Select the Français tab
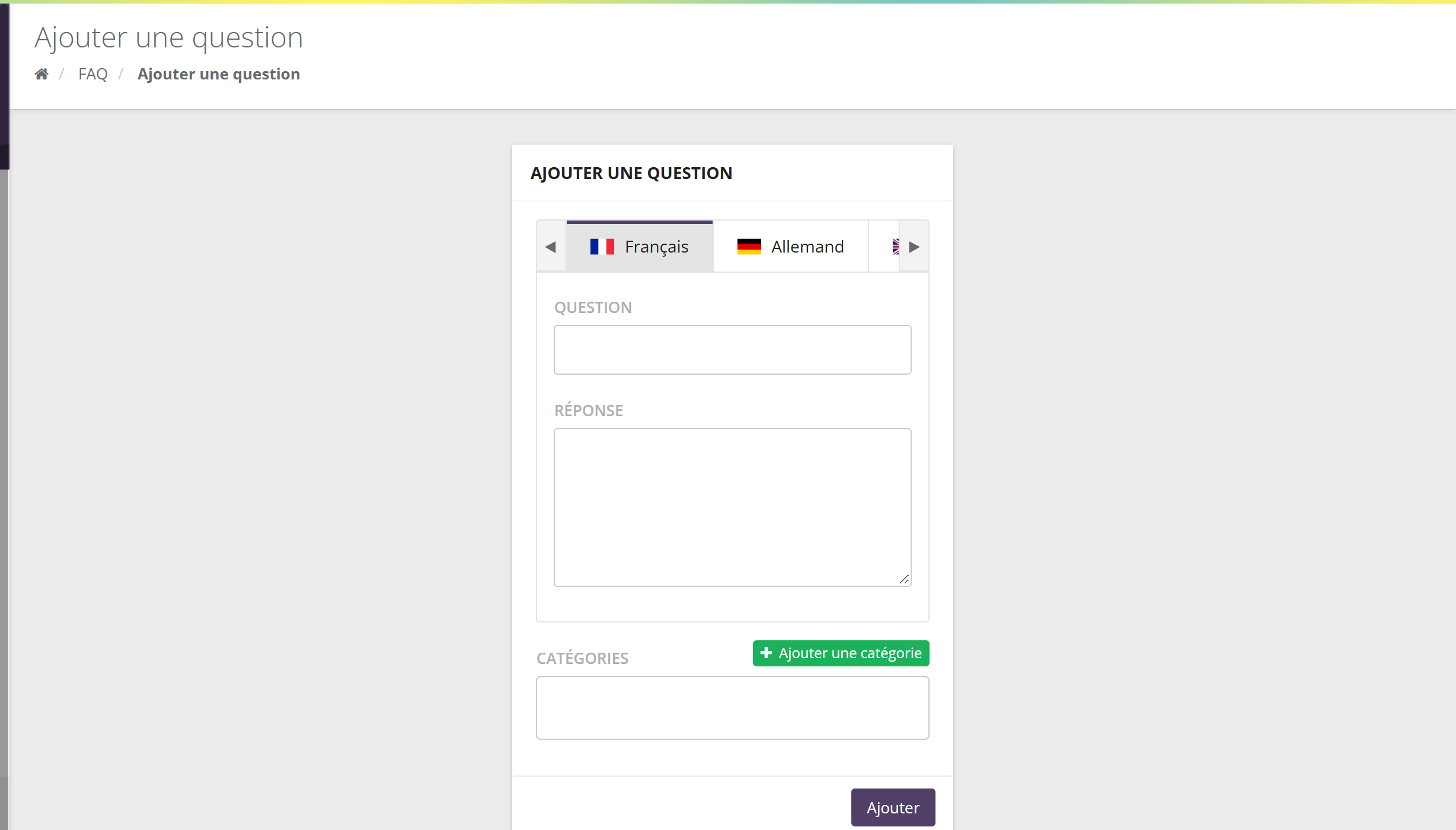The height and width of the screenshot is (830, 1456). coord(639,247)
